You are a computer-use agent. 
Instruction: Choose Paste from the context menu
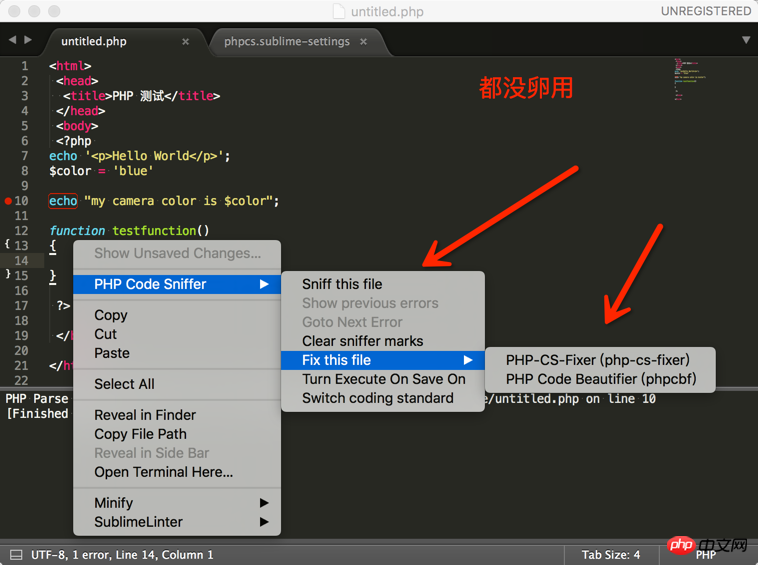tap(177, 353)
